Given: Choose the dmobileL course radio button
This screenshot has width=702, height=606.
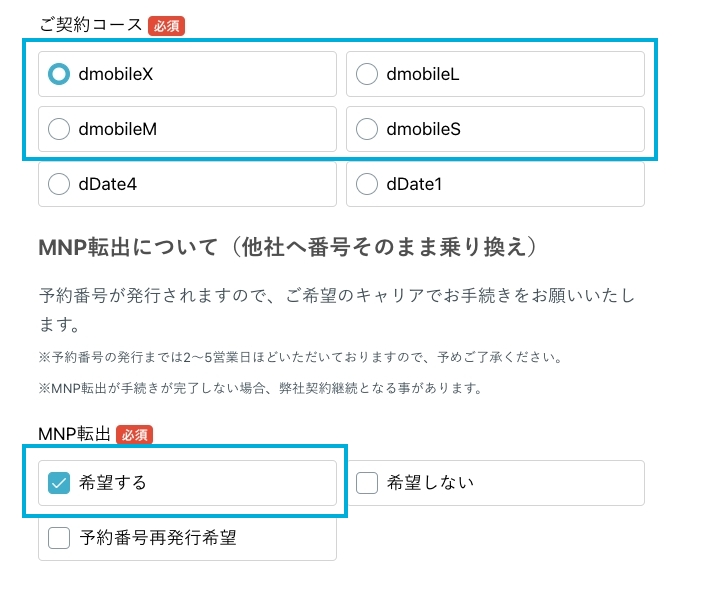Looking at the screenshot, I should pyautogui.click(x=367, y=74).
